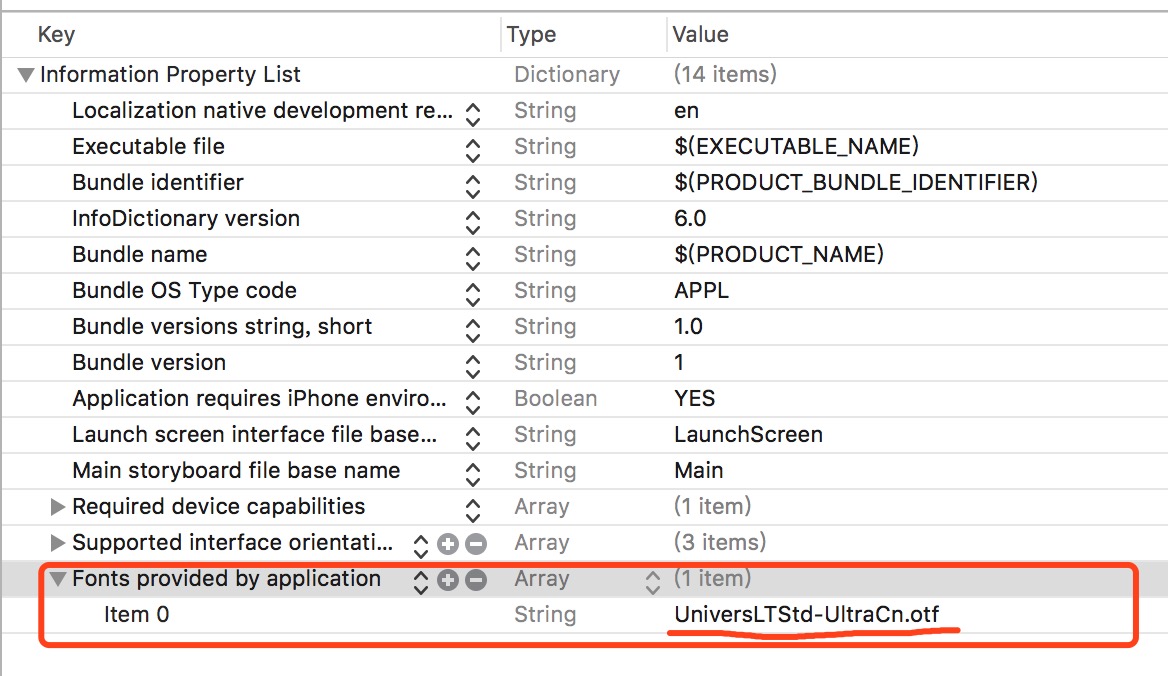Select the 6.0 InfoDictionary version value
This screenshot has height=676, width=1168.
tap(691, 218)
